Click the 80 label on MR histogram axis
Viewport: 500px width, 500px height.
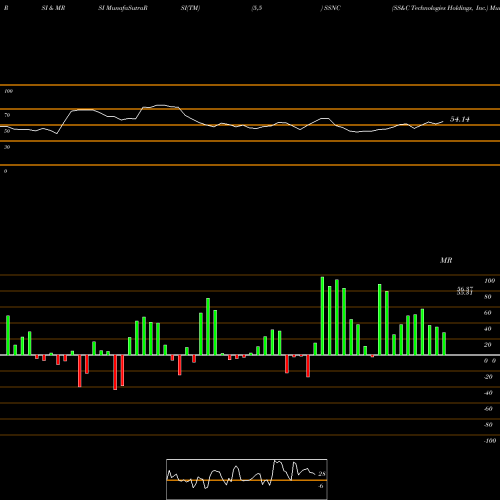(x=488, y=297)
